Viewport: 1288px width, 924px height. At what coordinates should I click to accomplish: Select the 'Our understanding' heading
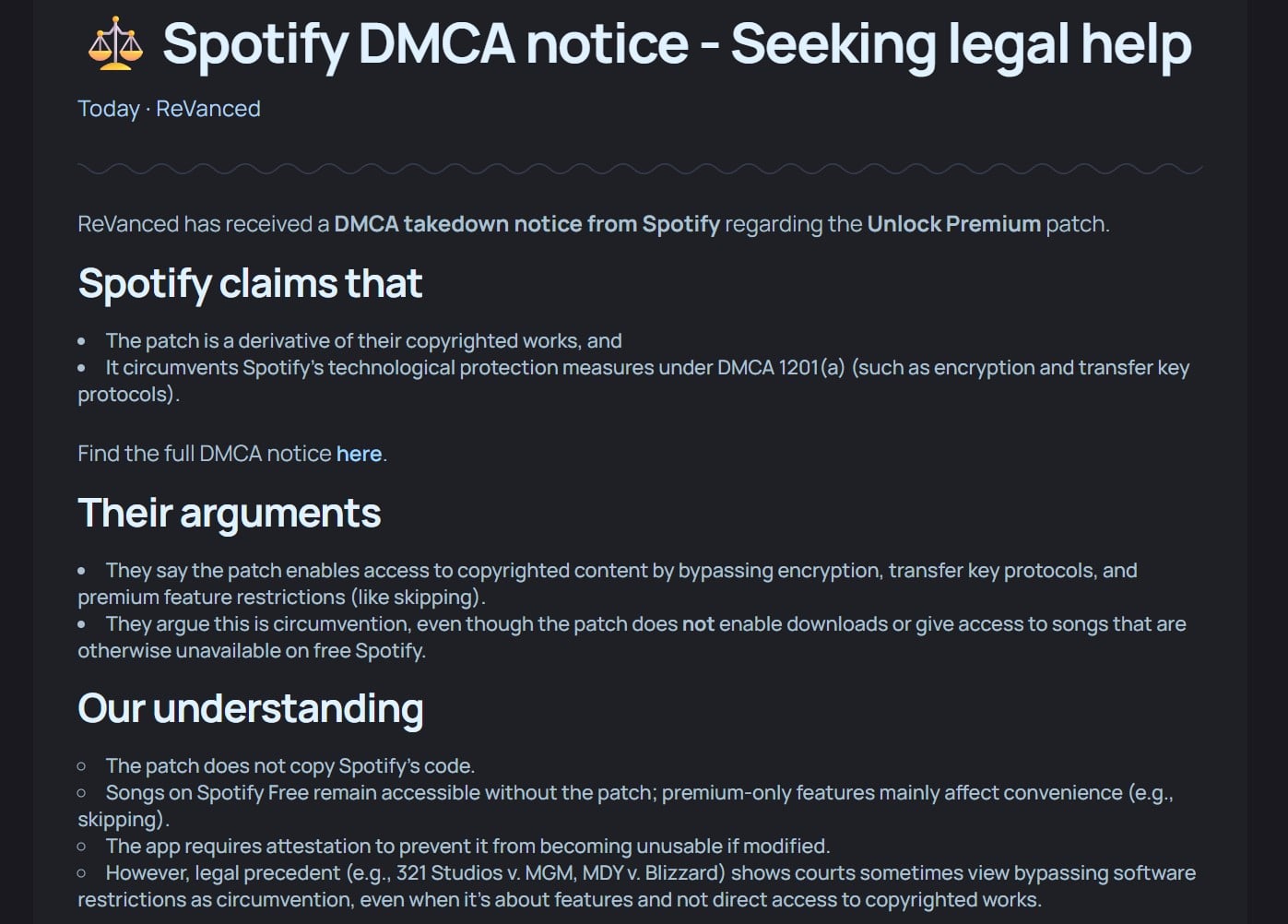(x=250, y=708)
